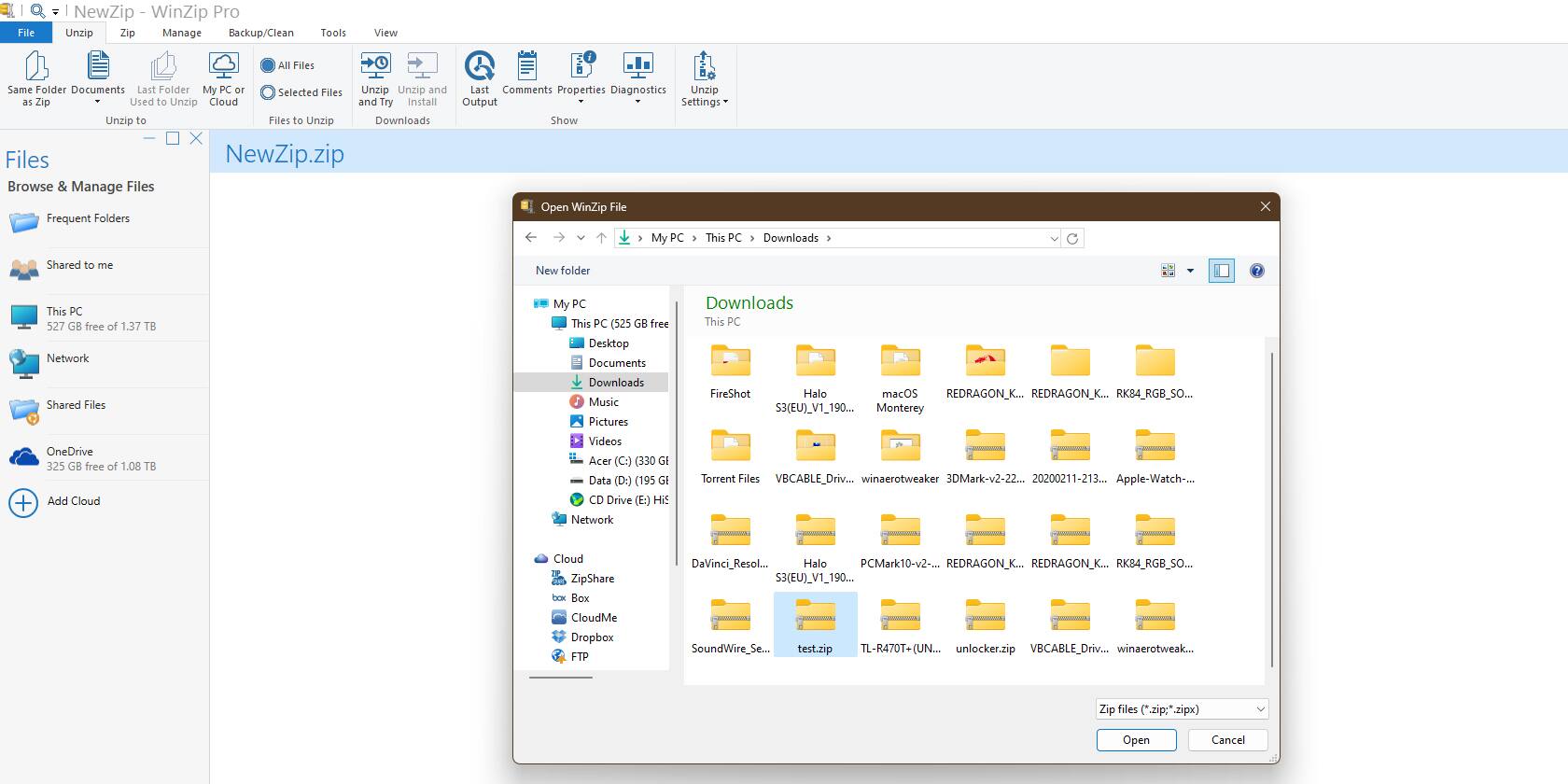The height and width of the screenshot is (784, 1568).
Task: Open the Manage ribbon tab
Action: tap(181, 33)
